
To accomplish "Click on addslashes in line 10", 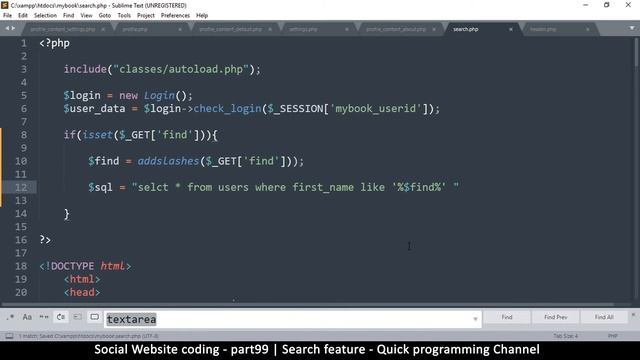I will coord(168,161).
